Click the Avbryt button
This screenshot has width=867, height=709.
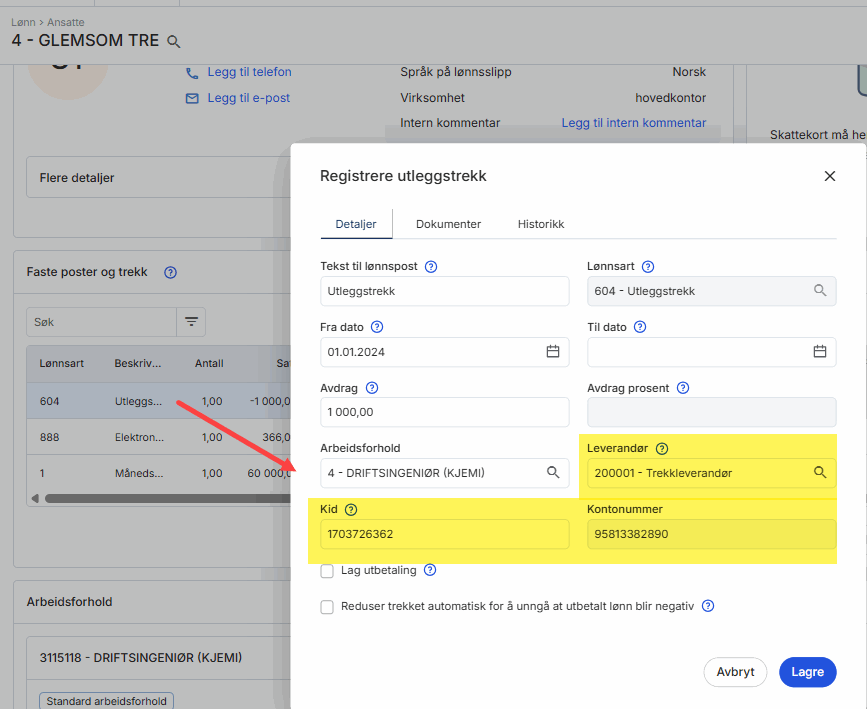[x=735, y=672]
